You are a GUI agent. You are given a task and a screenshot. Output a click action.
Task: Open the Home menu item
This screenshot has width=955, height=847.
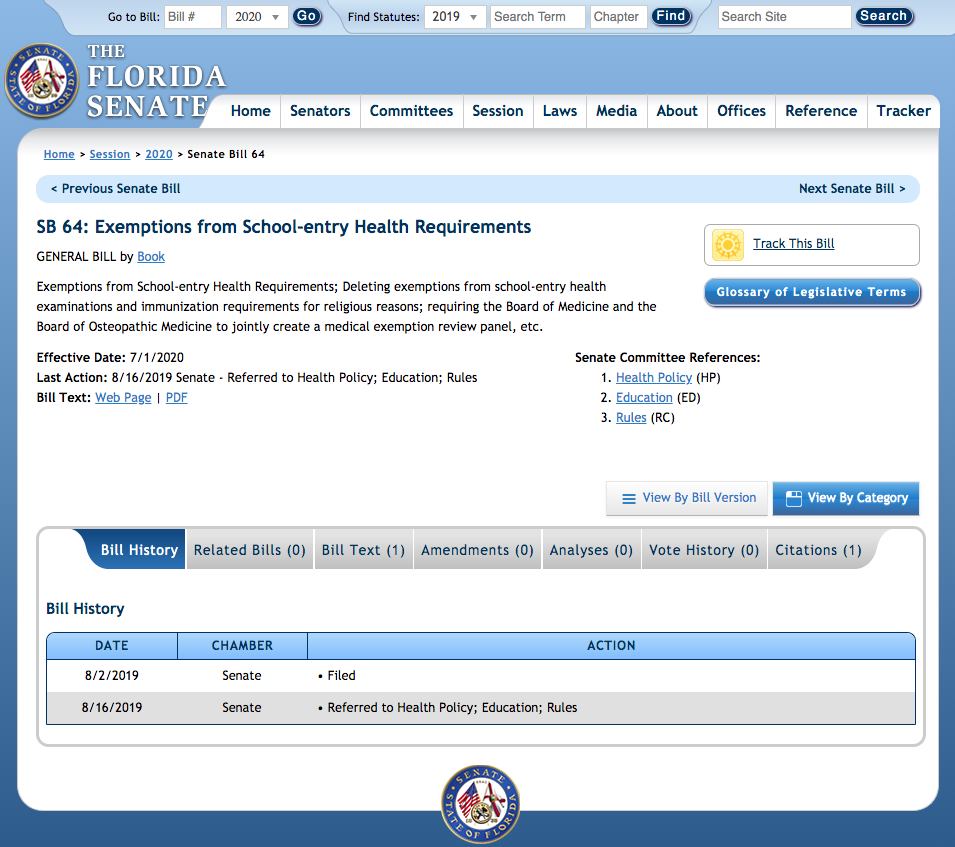[x=250, y=111]
